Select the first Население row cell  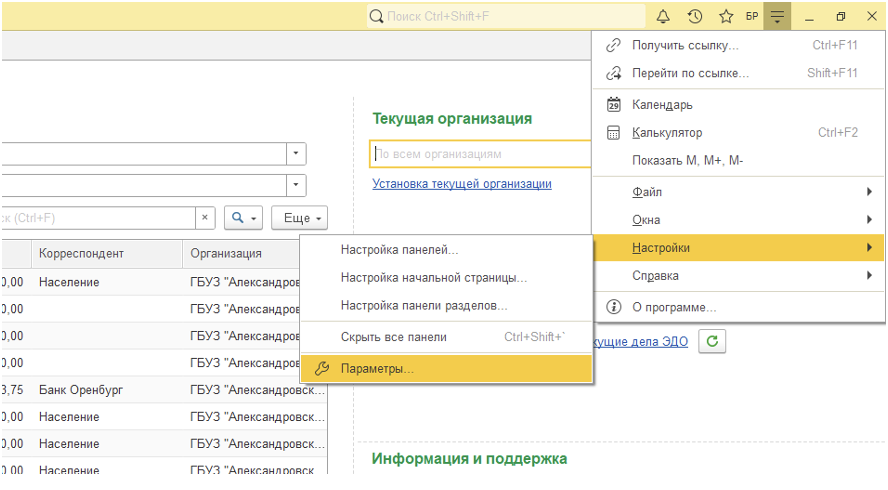pos(107,282)
